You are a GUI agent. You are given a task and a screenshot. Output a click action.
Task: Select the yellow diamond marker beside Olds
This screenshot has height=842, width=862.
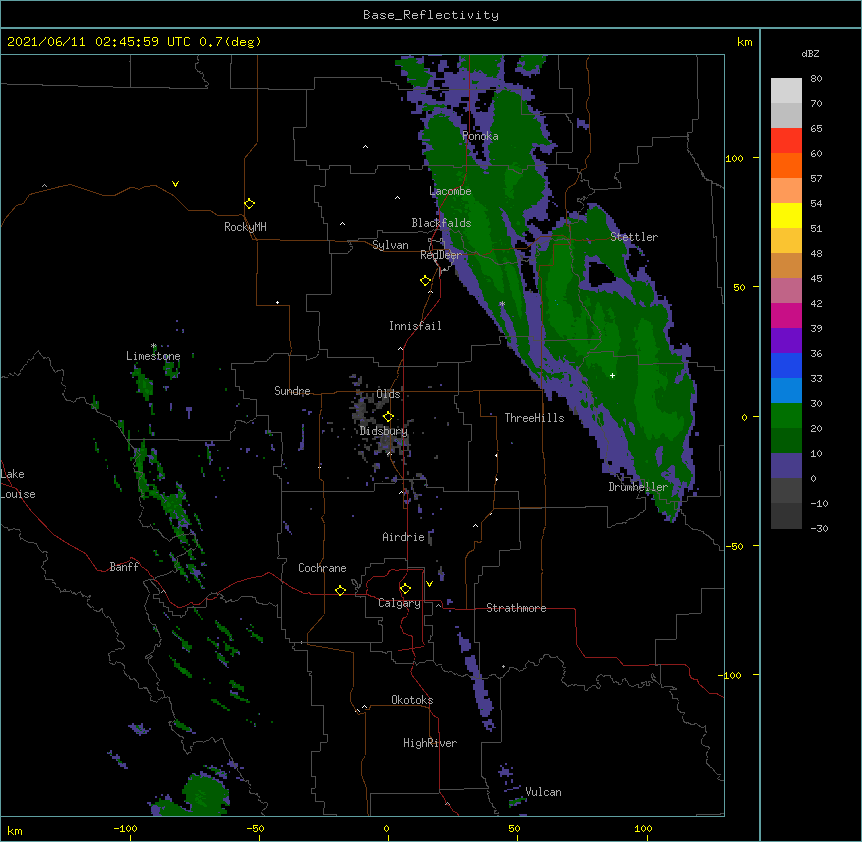point(388,416)
